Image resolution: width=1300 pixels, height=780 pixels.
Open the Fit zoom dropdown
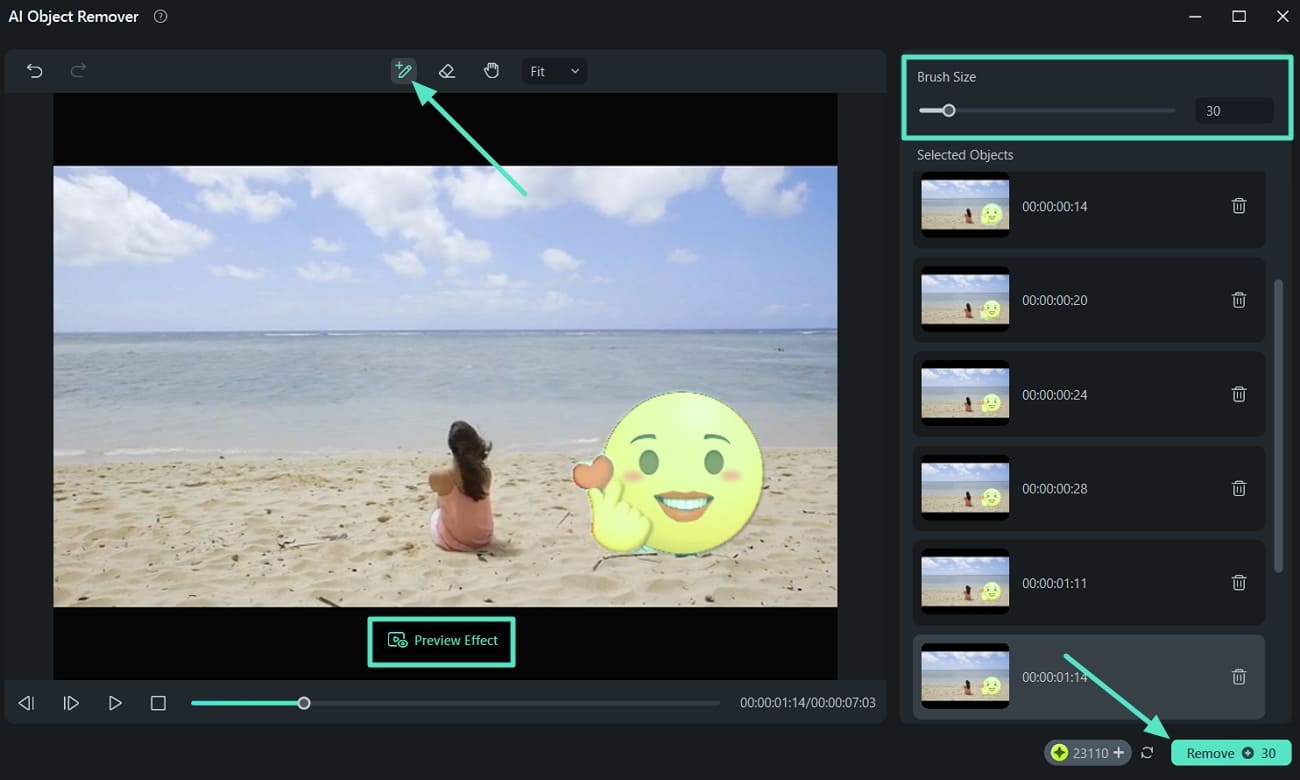point(554,71)
